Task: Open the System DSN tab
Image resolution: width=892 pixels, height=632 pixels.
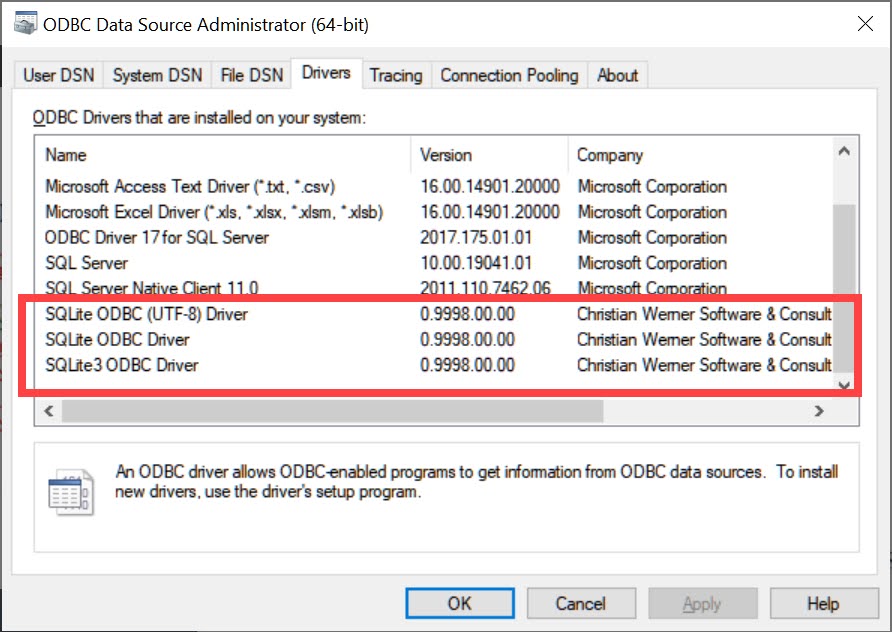Action: pos(157,75)
